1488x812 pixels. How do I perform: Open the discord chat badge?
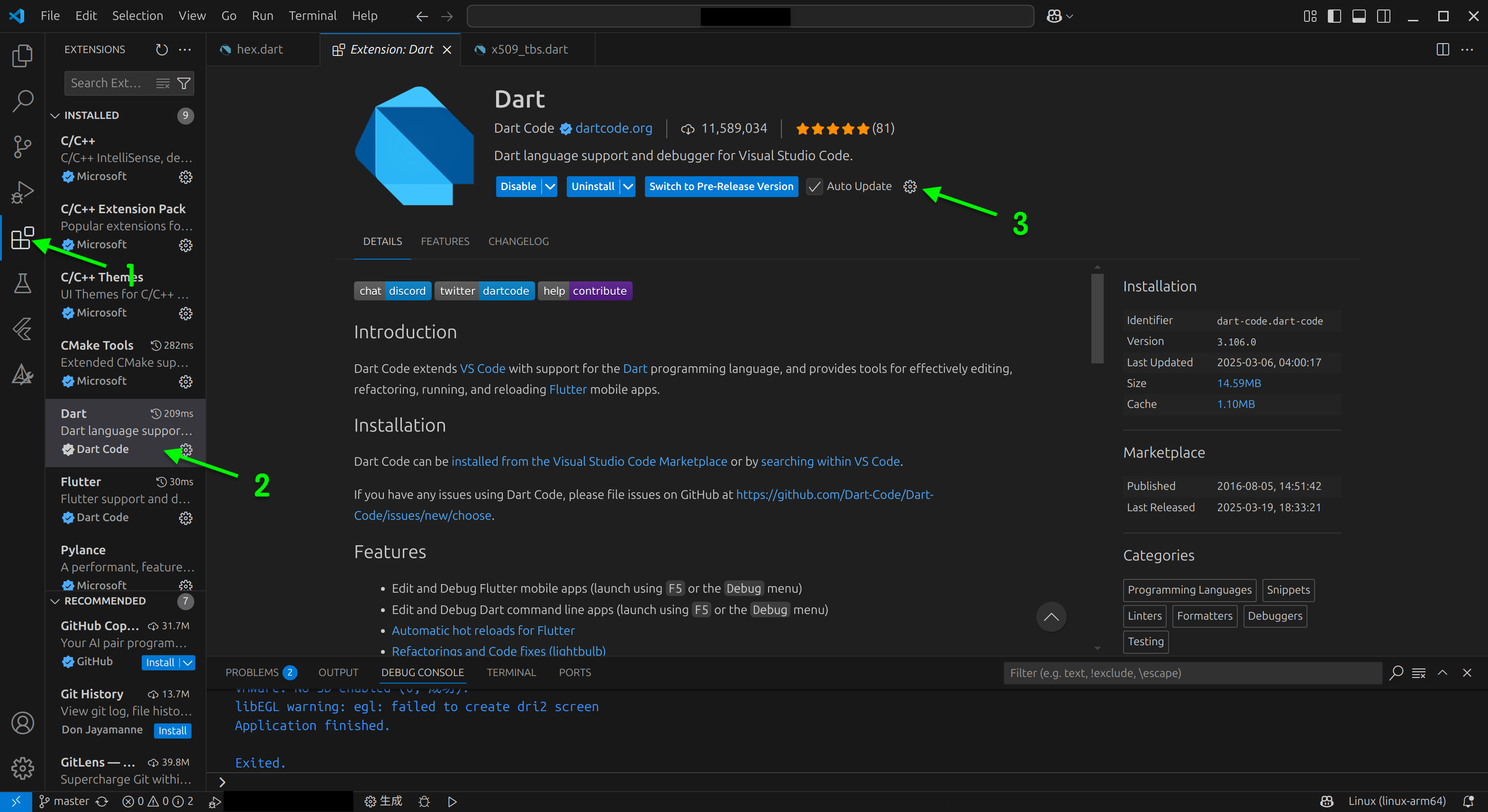pos(393,291)
